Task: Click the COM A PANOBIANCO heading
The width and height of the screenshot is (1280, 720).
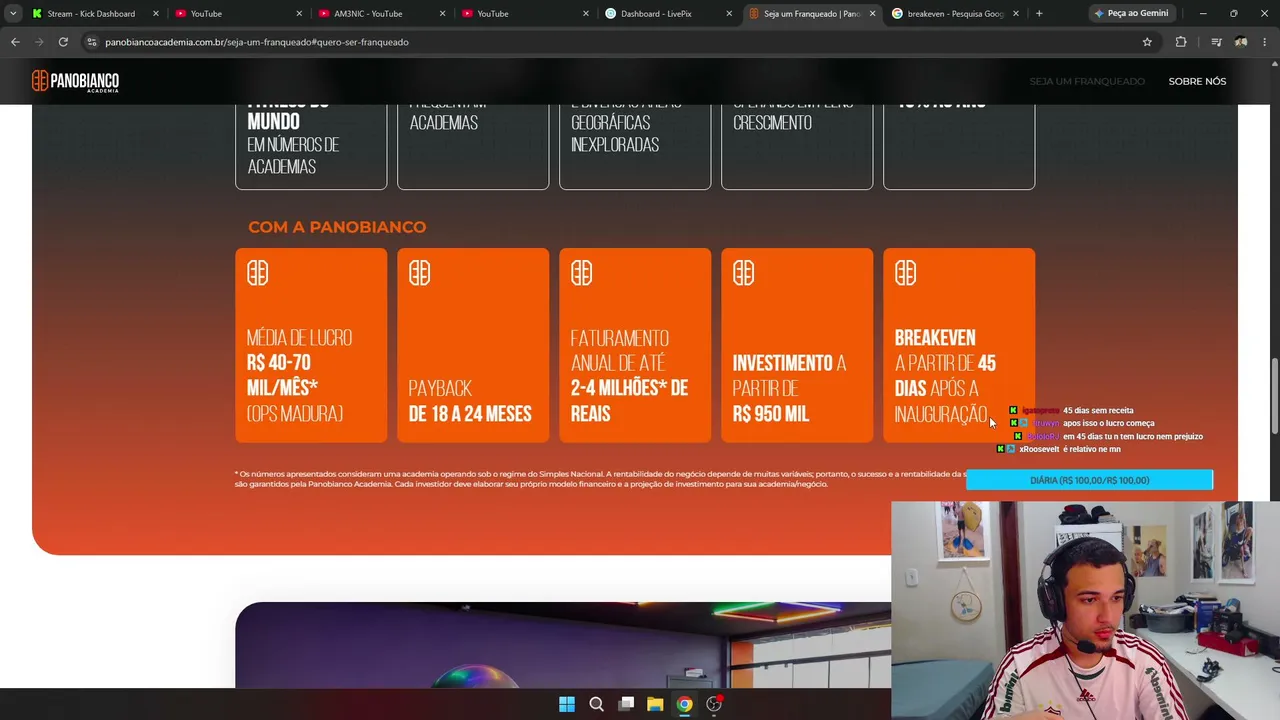Action: (337, 227)
